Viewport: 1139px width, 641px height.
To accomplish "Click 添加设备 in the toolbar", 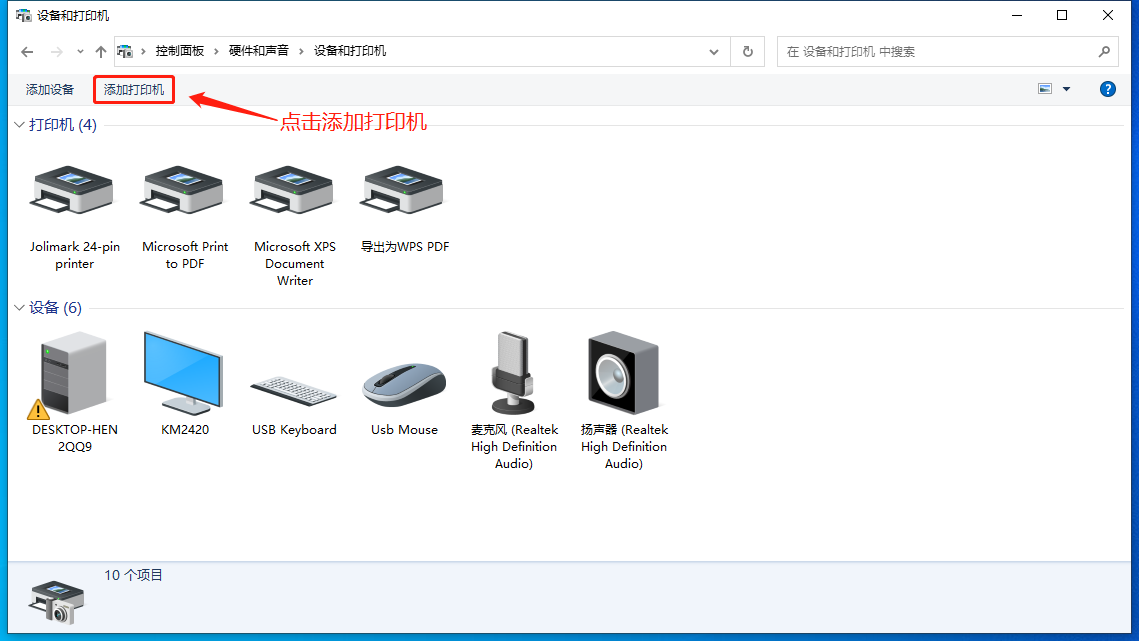I will 50,90.
